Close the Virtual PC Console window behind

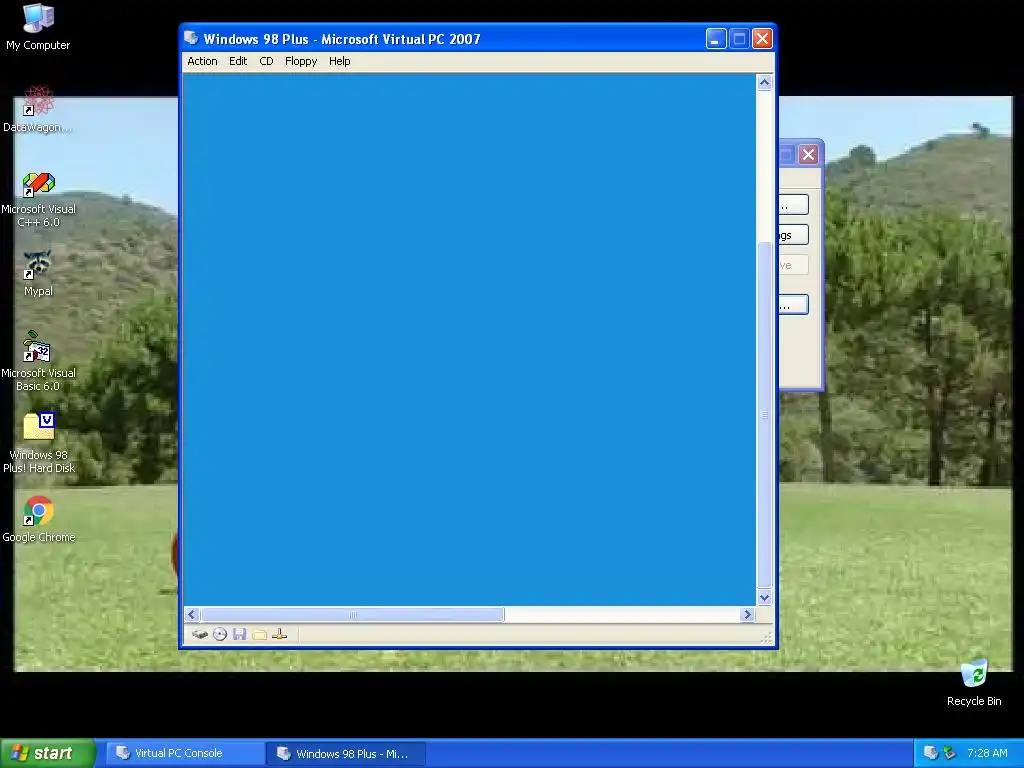(808, 155)
